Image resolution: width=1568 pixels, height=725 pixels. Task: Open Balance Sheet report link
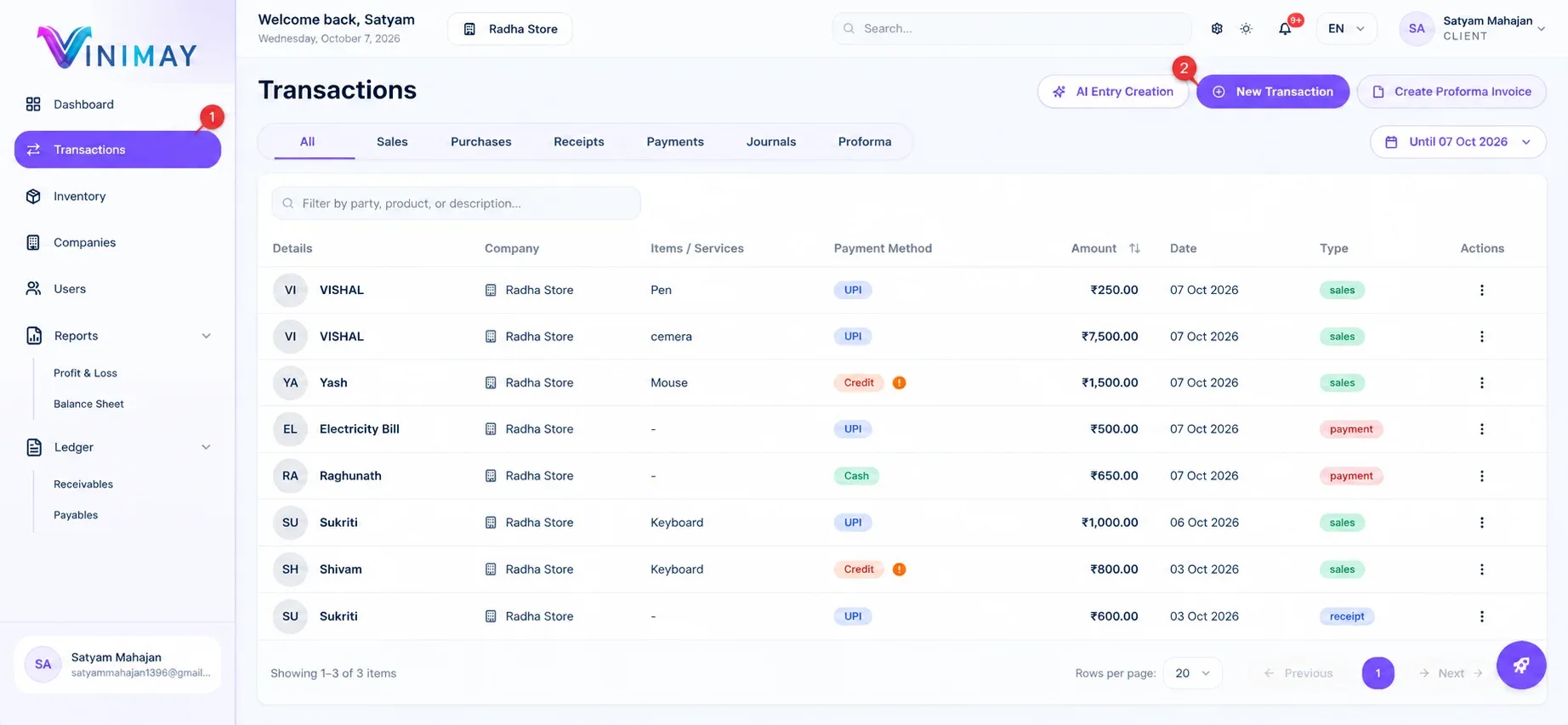pos(88,404)
